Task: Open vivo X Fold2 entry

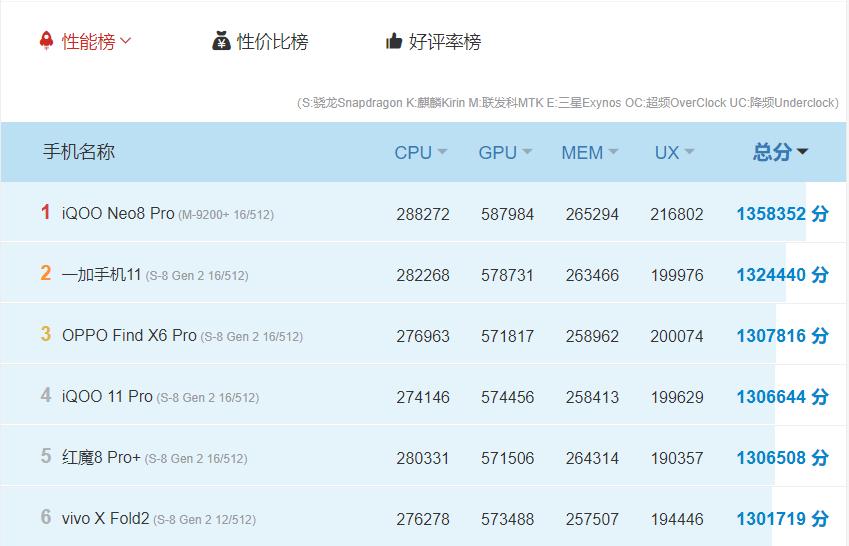Action: point(106,518)
